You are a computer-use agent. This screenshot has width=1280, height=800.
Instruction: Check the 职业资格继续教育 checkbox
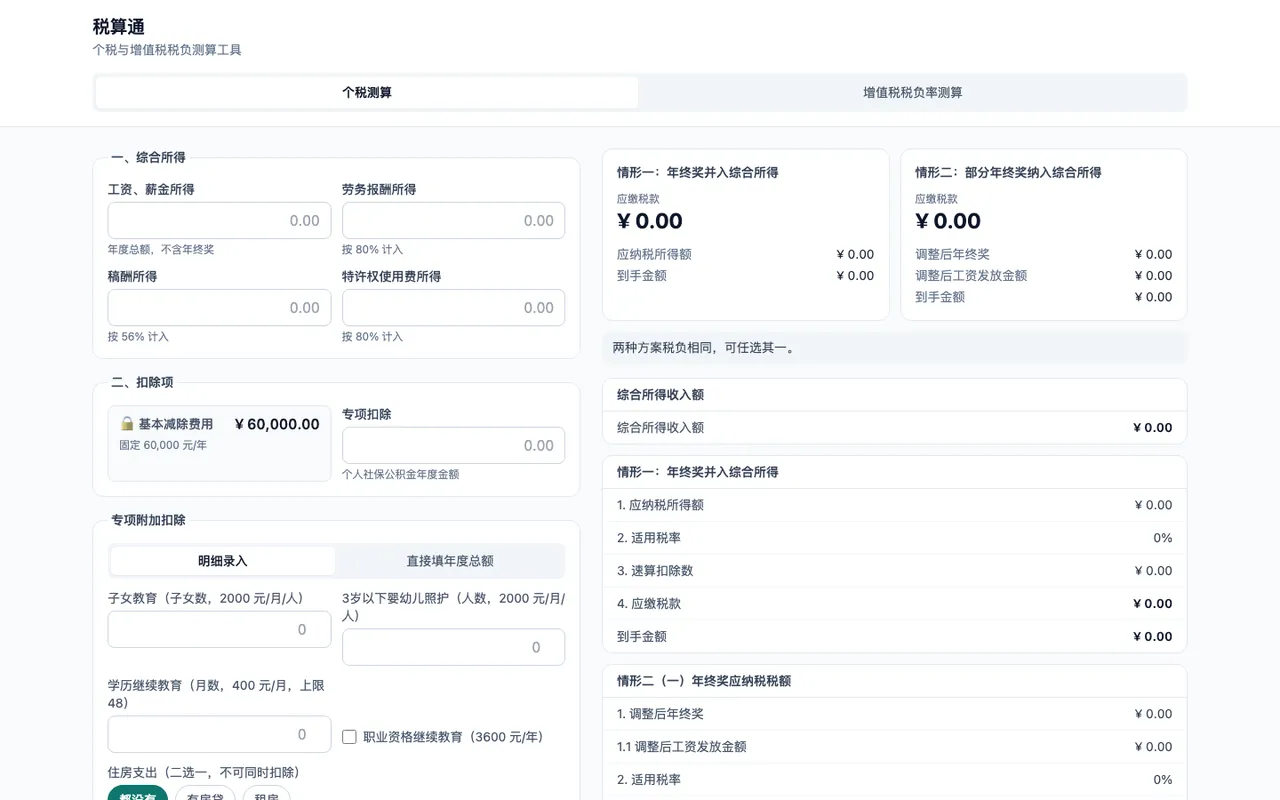tap(349, 737)
